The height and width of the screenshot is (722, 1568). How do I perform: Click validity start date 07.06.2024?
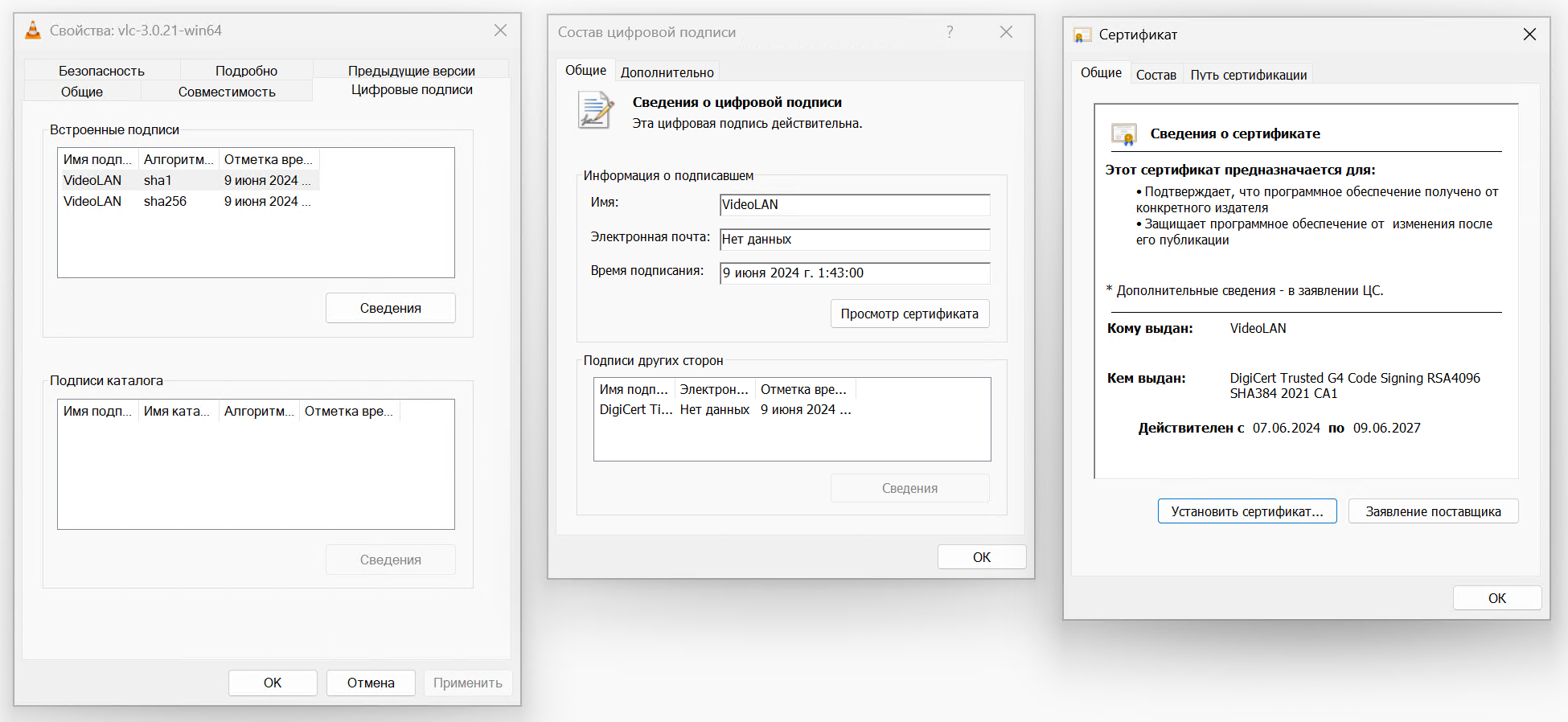pos(1286,428)
